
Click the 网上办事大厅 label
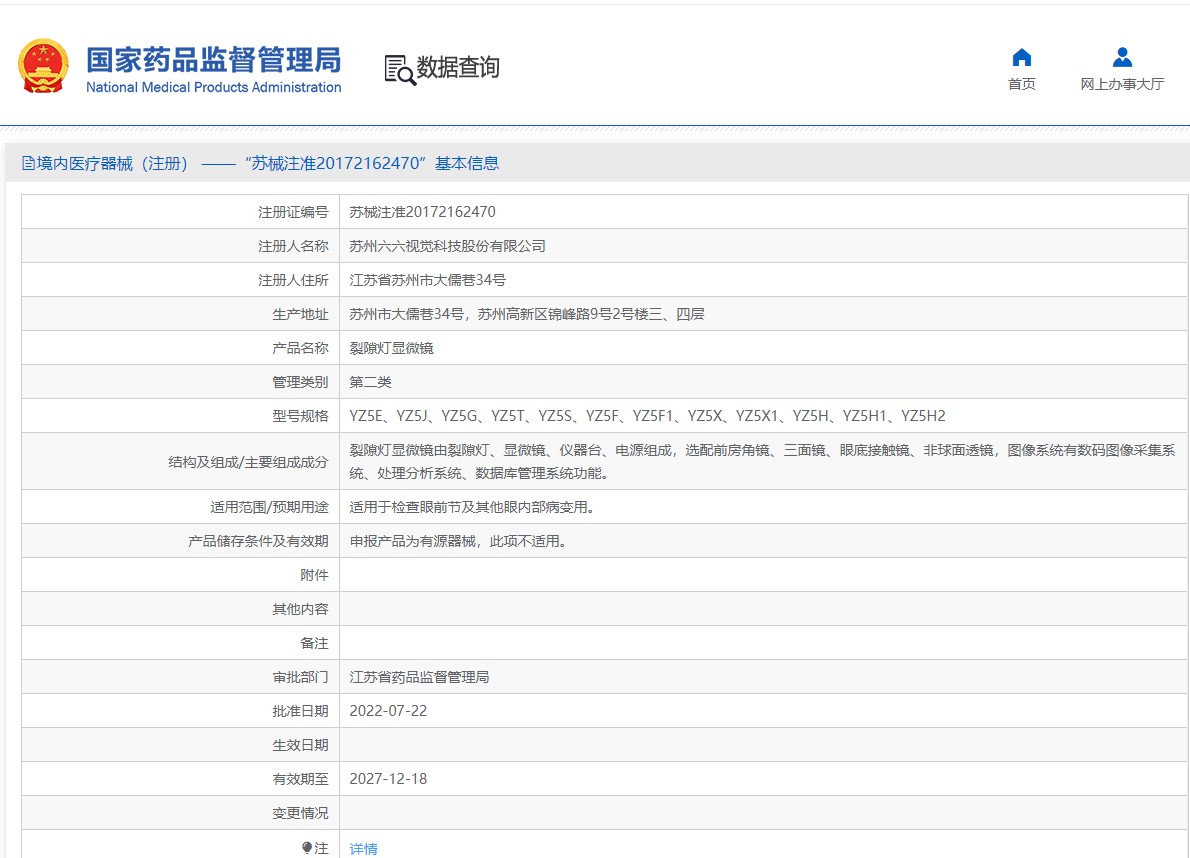(x=1122, y=84)
